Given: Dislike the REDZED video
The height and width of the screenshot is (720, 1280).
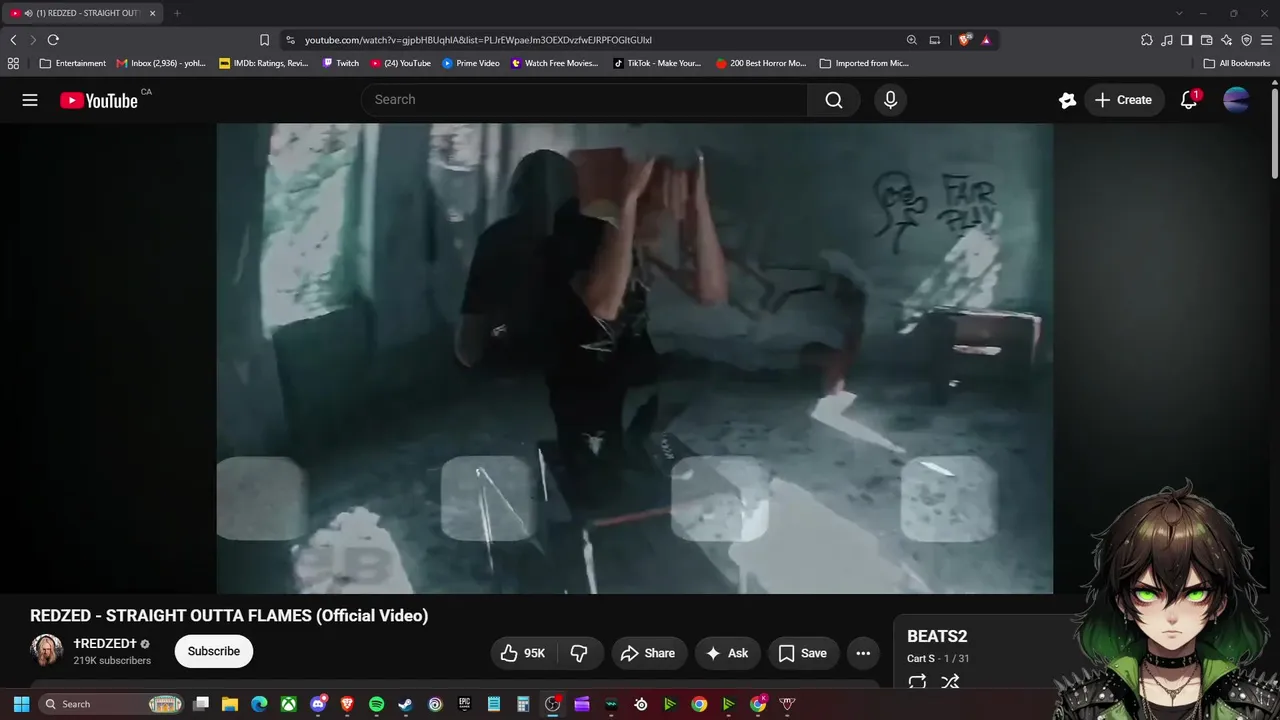Looking at the screenshot, I should [x=579, y=653].
